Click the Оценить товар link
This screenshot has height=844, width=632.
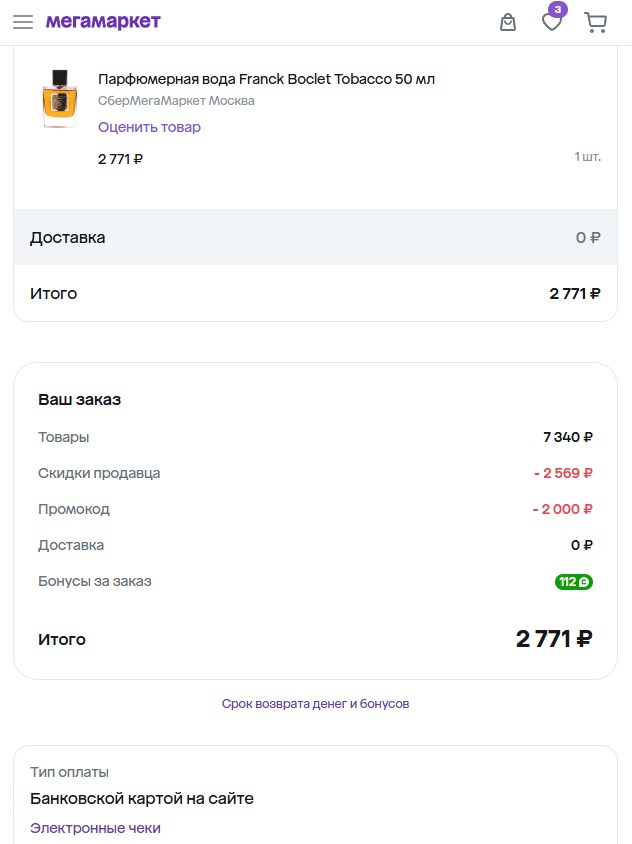point(149,127)
